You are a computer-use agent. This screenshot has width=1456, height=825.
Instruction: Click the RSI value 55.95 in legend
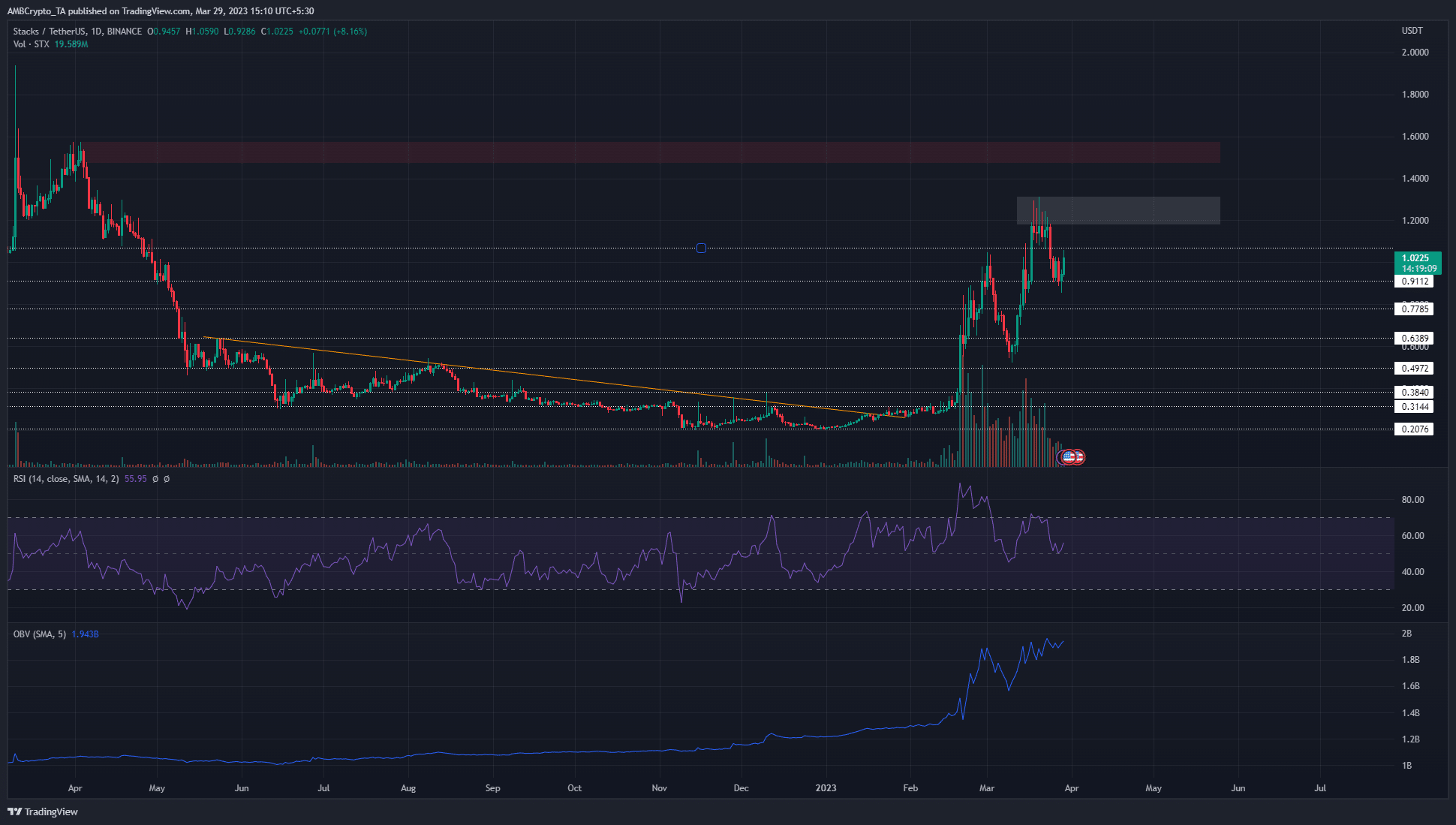point(136,479)
